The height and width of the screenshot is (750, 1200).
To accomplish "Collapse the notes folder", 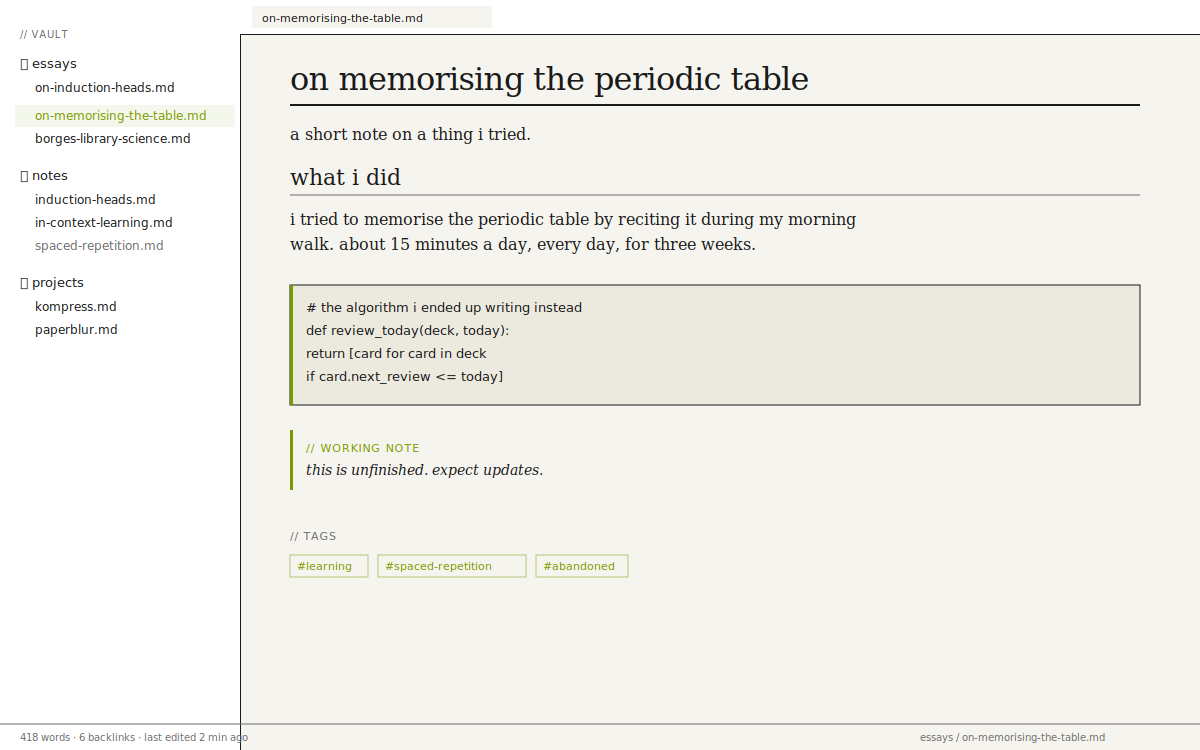I will coord(50,176).
